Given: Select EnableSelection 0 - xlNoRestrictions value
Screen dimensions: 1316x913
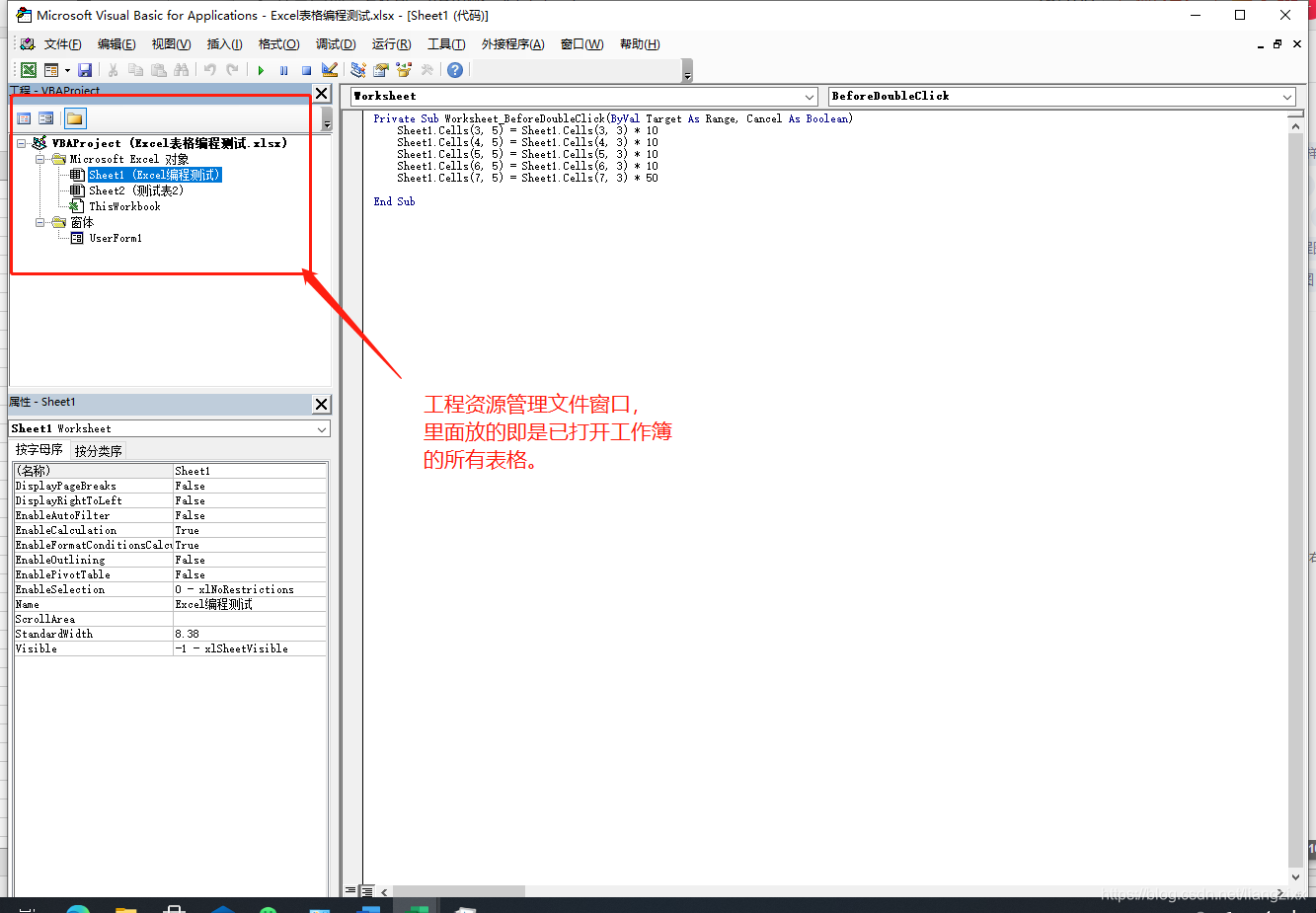Looking at the screenshot, I should pos(250,589).
